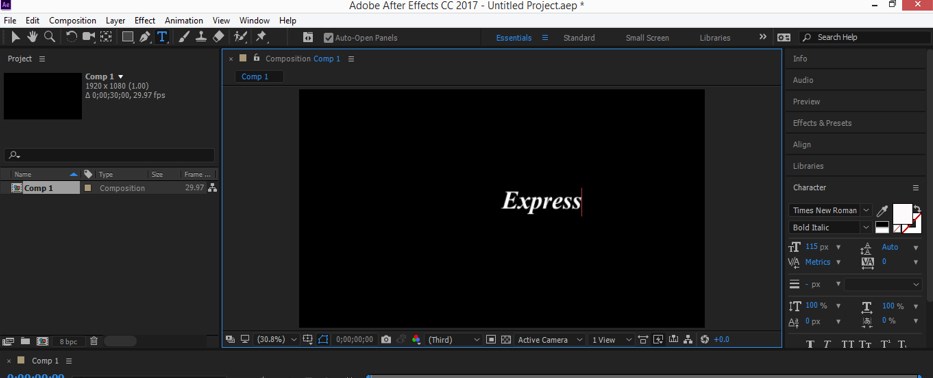Image resolution: width=933 pixels, height=378 pixels.
Task: Select the Selection arrow tool
Action: click(15, 37)
